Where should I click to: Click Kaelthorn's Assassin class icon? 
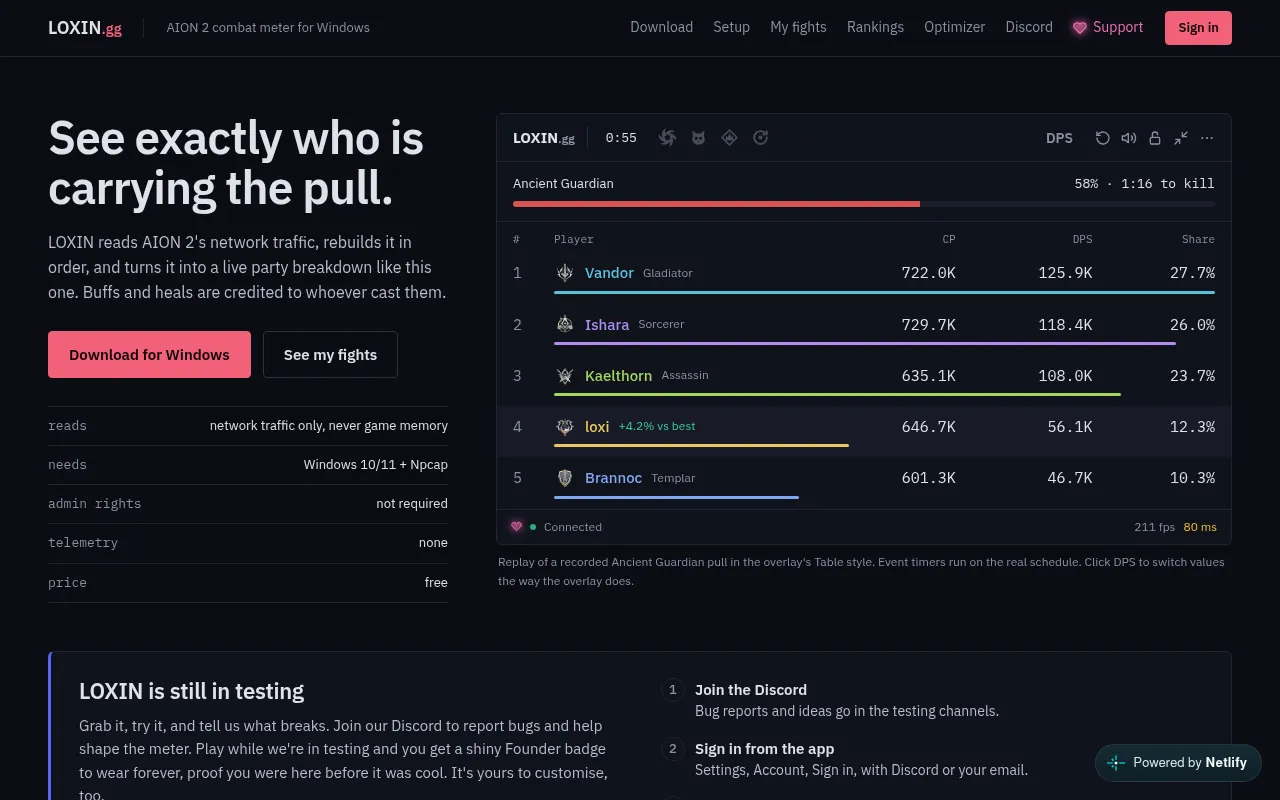[565, 376]
